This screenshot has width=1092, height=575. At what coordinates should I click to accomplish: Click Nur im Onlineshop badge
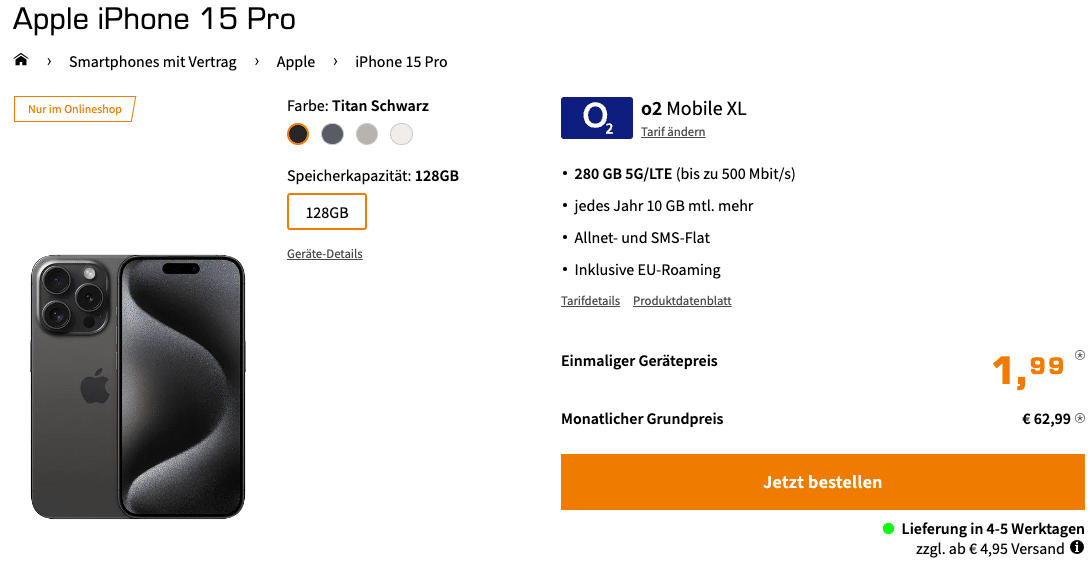click(x=75, y=109)
